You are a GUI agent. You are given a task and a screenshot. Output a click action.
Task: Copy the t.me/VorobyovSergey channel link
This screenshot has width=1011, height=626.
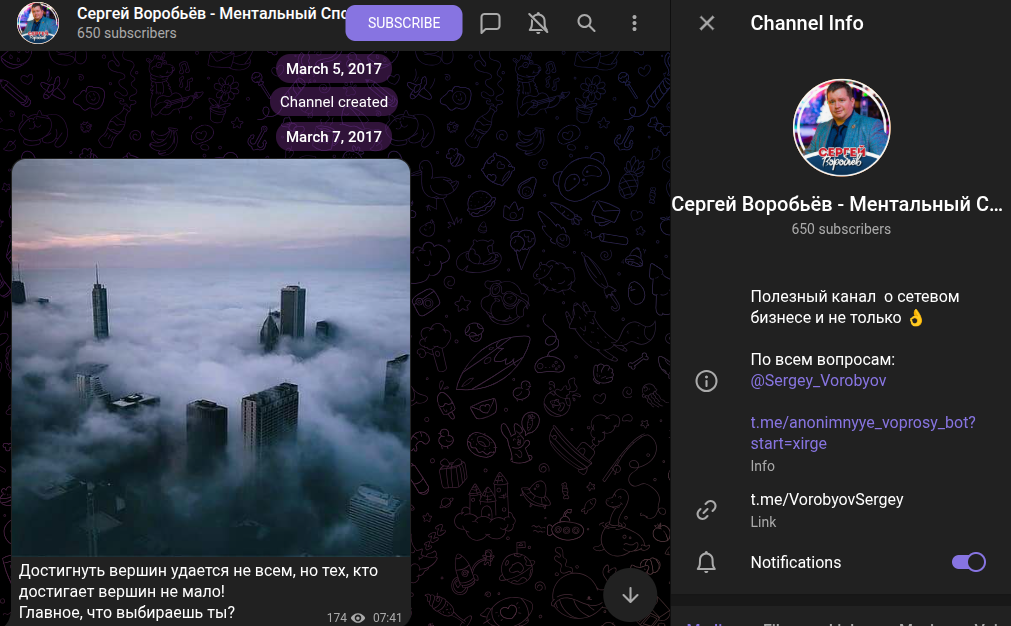point(827,499)
